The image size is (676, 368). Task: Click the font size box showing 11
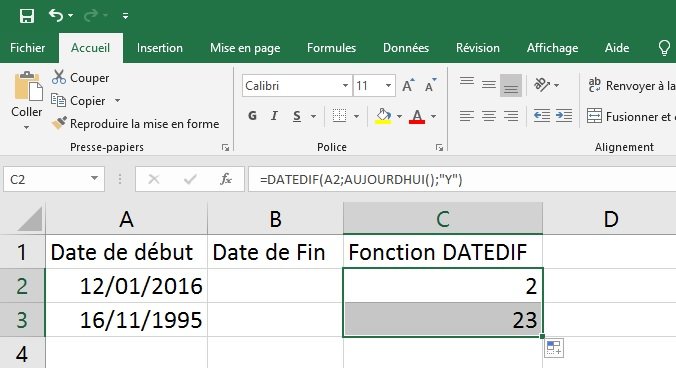368,86
